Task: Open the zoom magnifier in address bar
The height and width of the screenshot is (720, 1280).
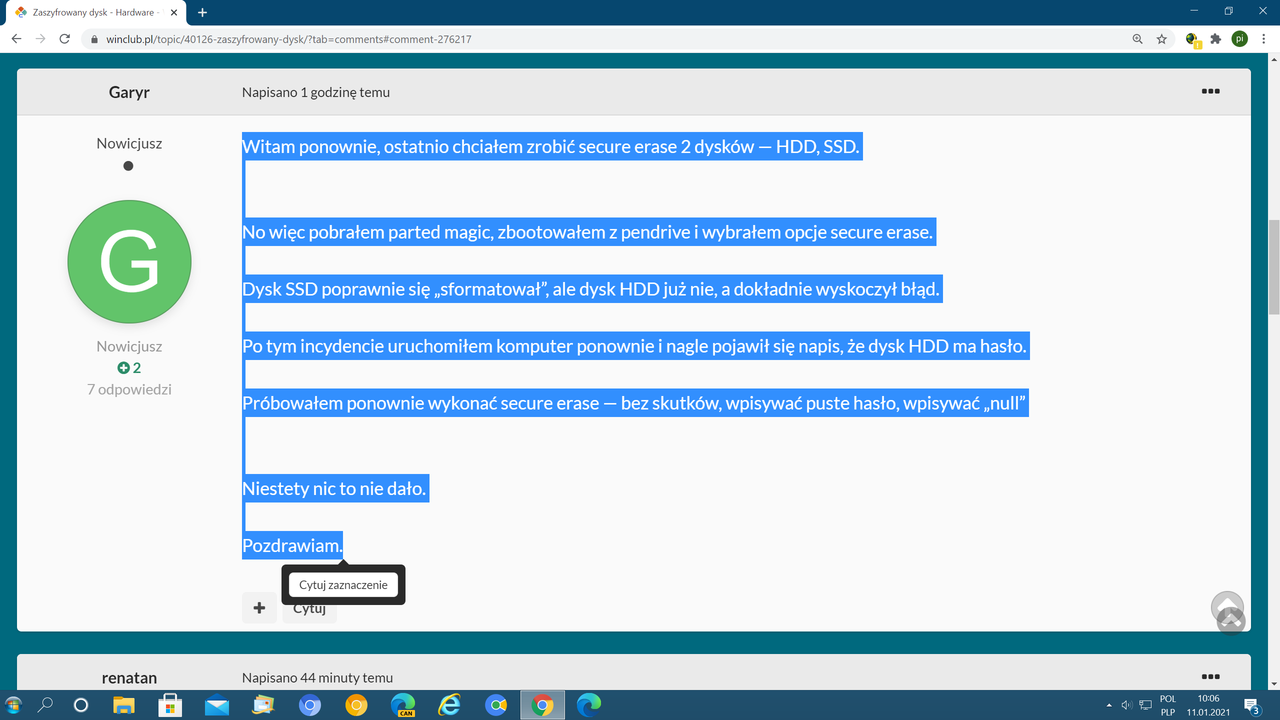Action: click(1137, 39)
